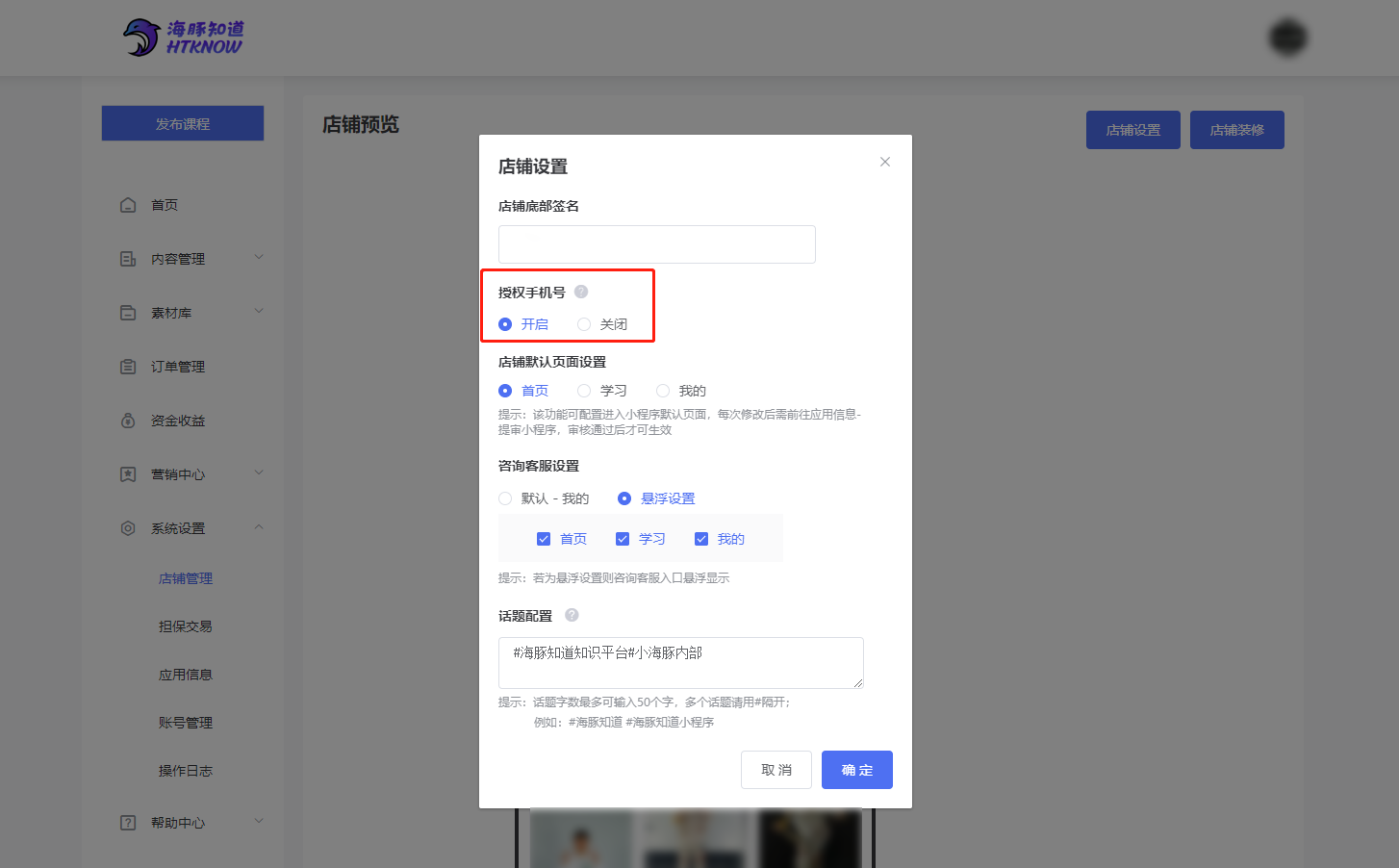
Task: Click the 店铺底部签名 input field
Action: tap(657, 244)
